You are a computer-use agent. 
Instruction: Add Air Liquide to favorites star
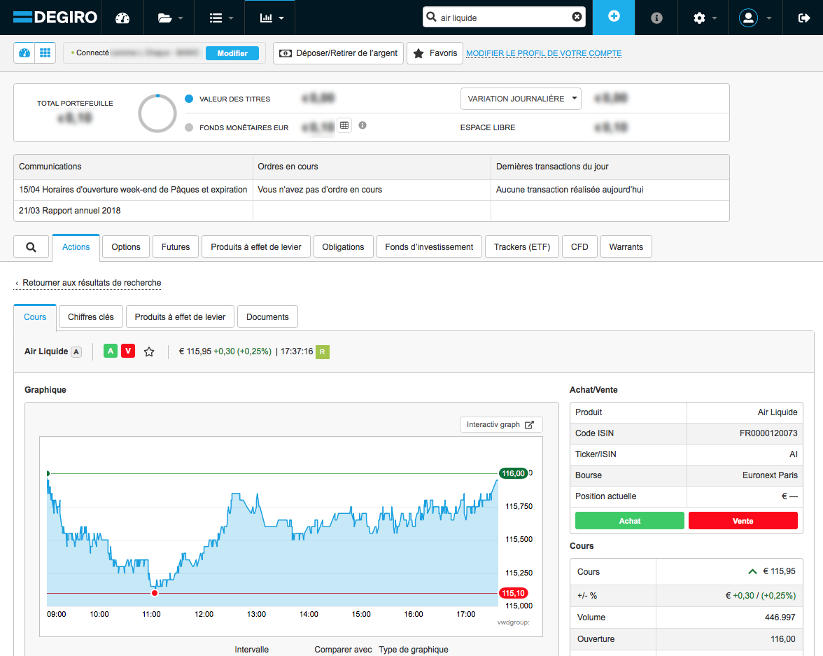pos(149,352)
